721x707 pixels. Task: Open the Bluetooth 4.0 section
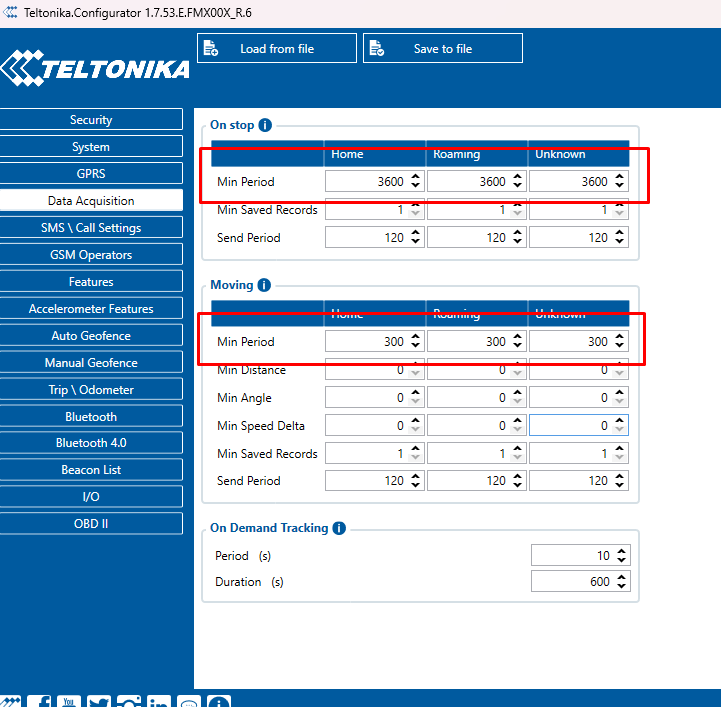point(91,443)
